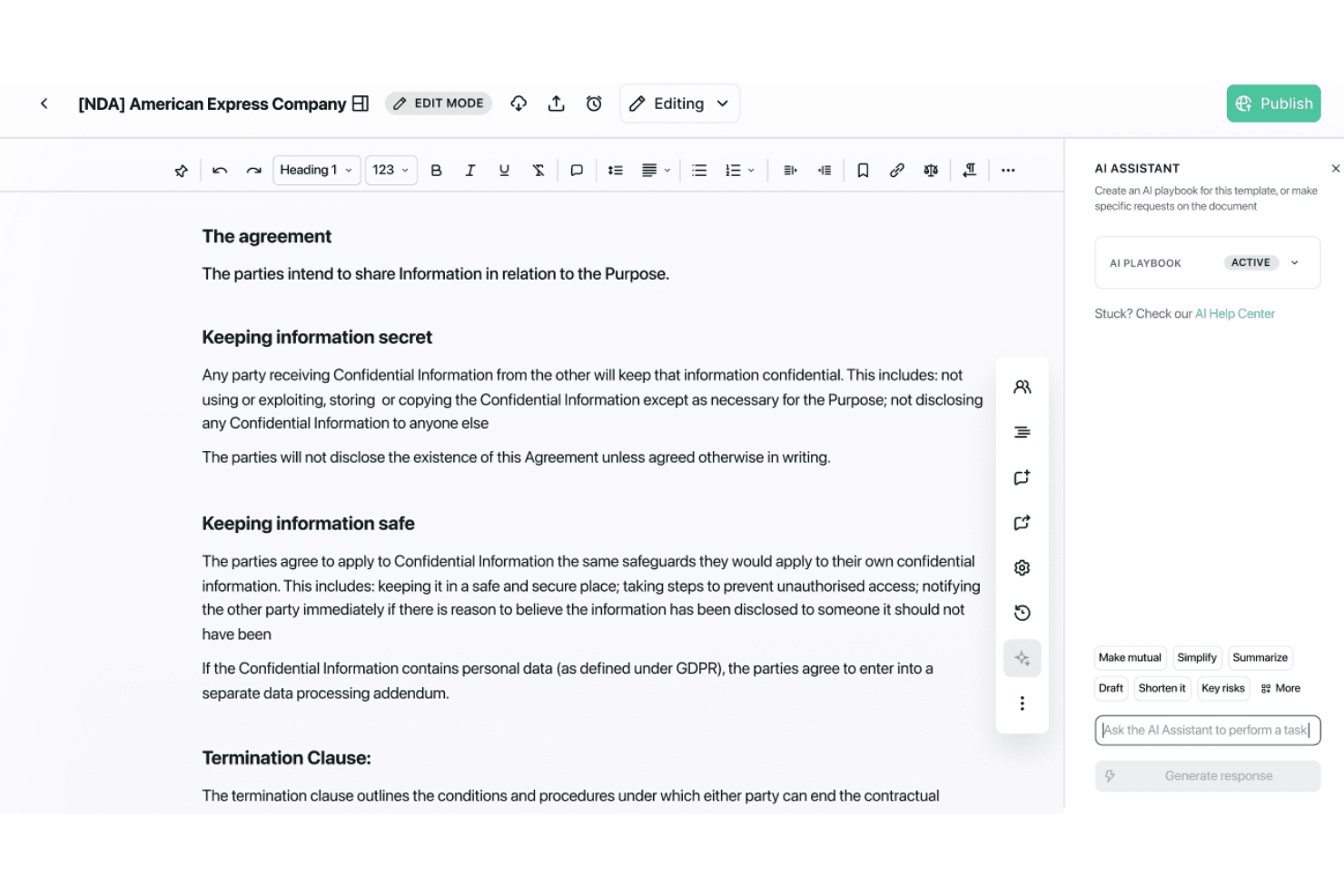This screenshot has height=896, width=1344.
Task: Go back using the left arrow
Action: (x=44, y=103)
